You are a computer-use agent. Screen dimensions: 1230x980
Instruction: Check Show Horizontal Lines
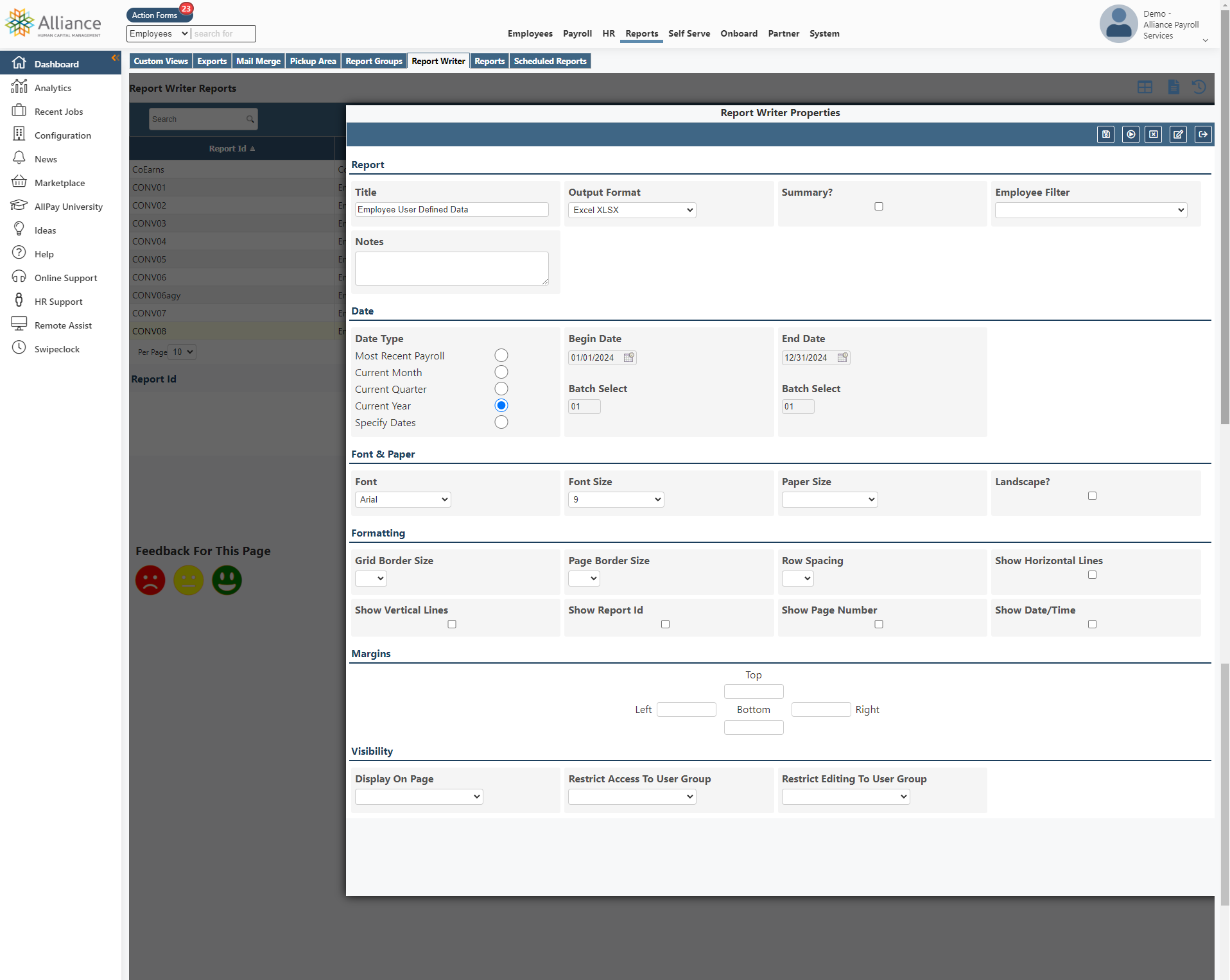(x=1092, y=575)
